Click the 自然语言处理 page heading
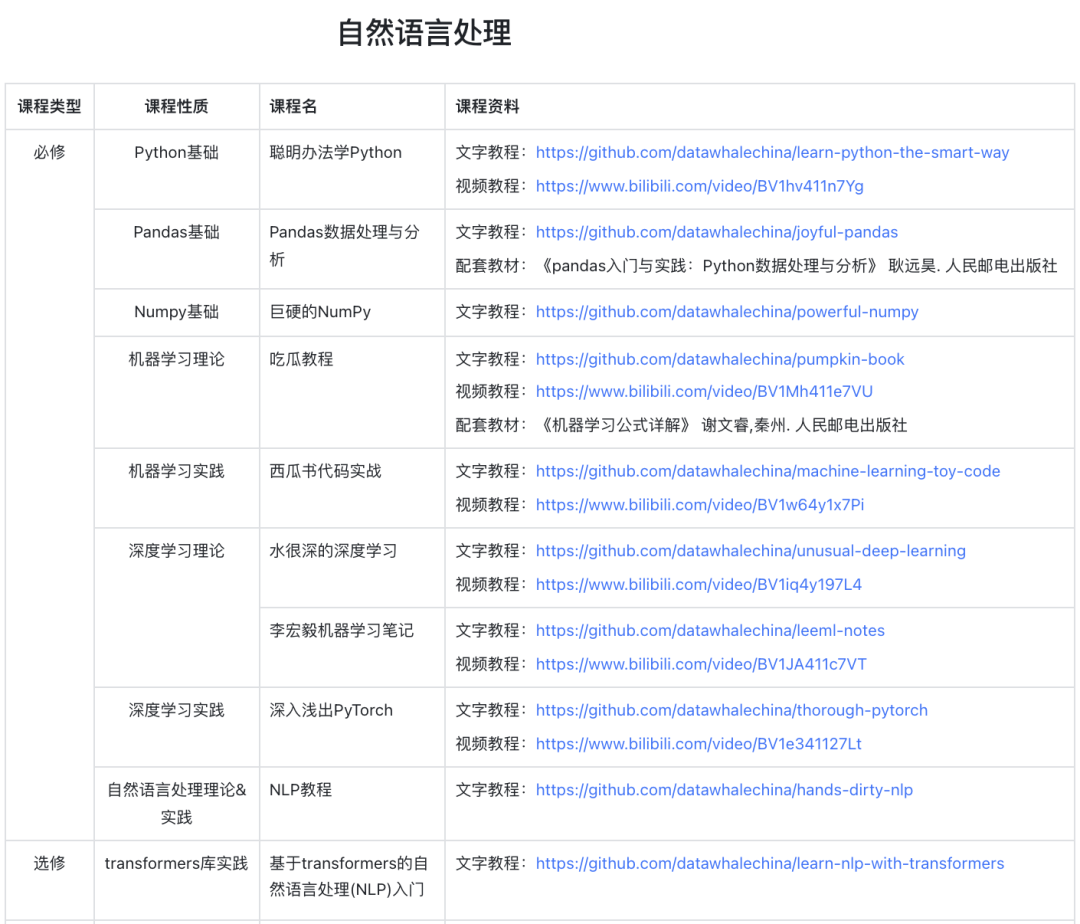The image size is (1080, 924). [424, 32]
